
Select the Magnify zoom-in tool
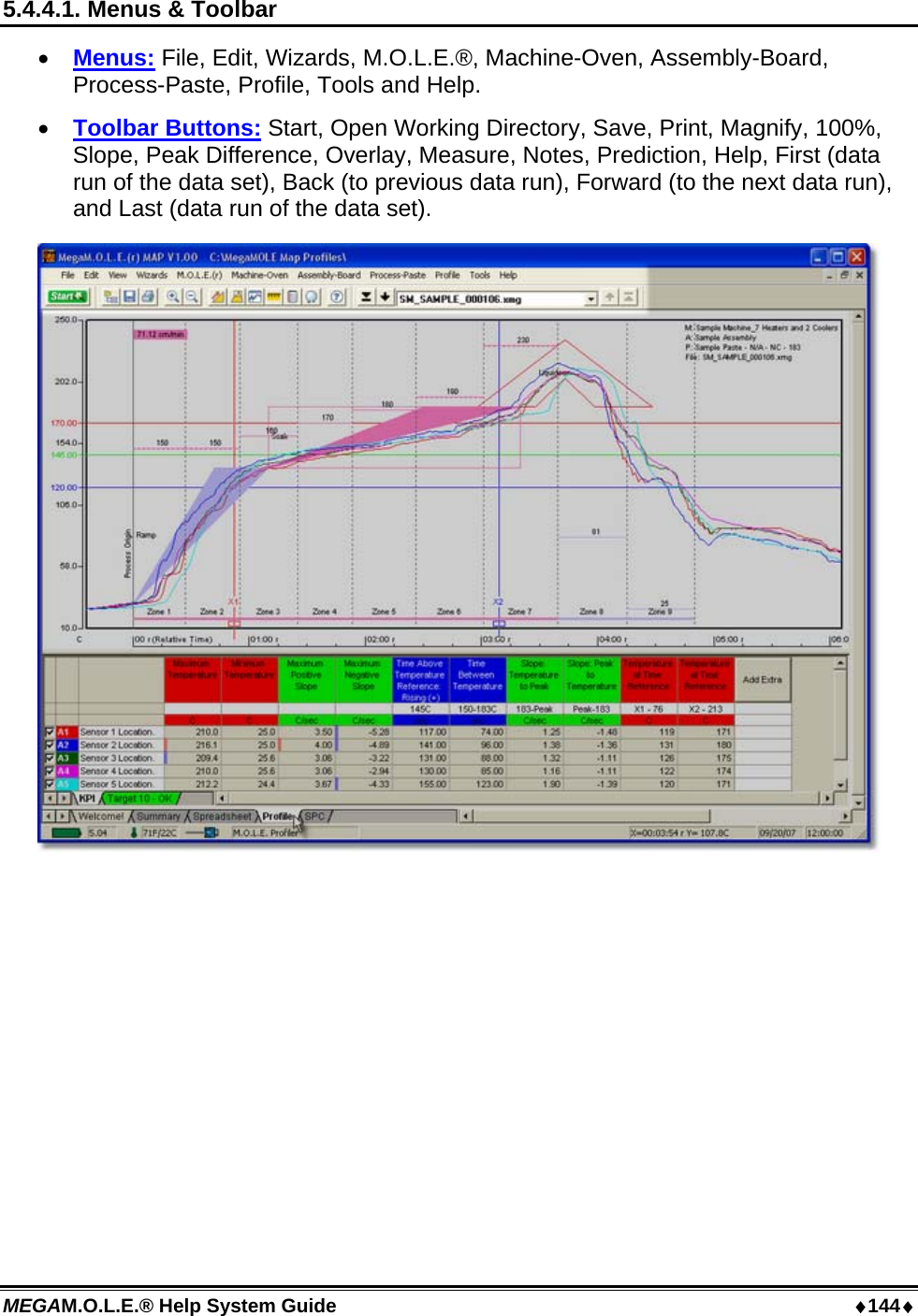tap(172, 296)
